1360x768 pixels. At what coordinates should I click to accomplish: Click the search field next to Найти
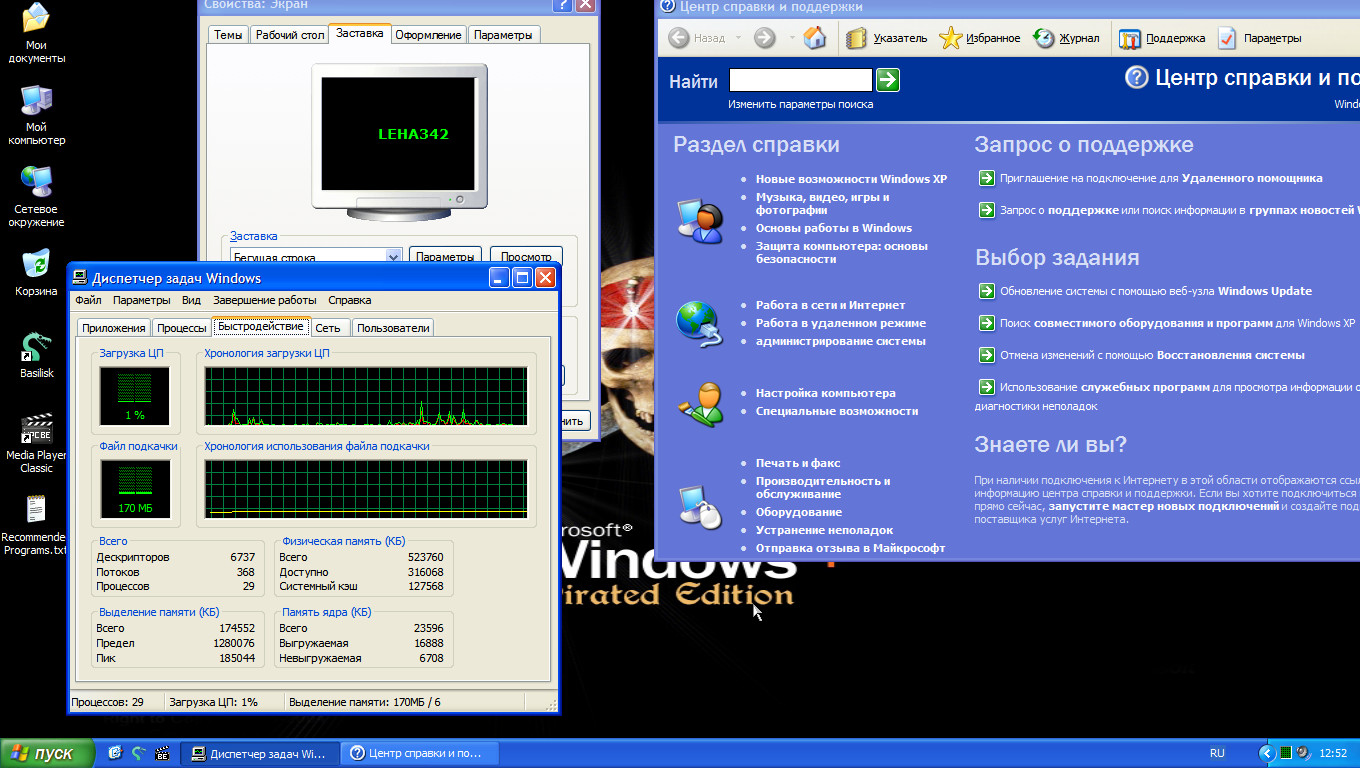801,80
